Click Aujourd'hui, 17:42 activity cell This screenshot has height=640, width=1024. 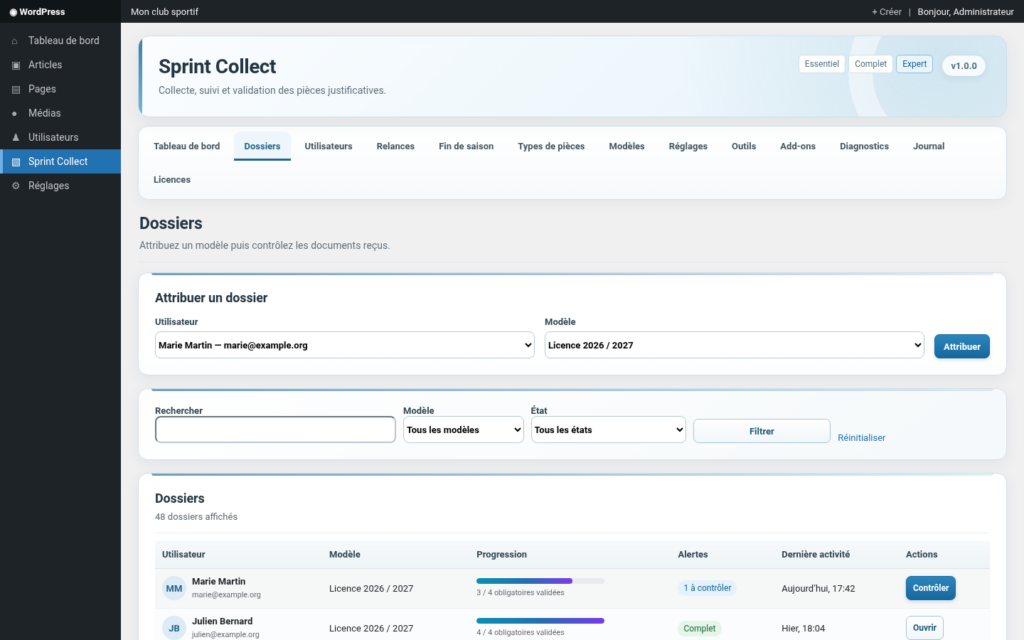[818, 588]
